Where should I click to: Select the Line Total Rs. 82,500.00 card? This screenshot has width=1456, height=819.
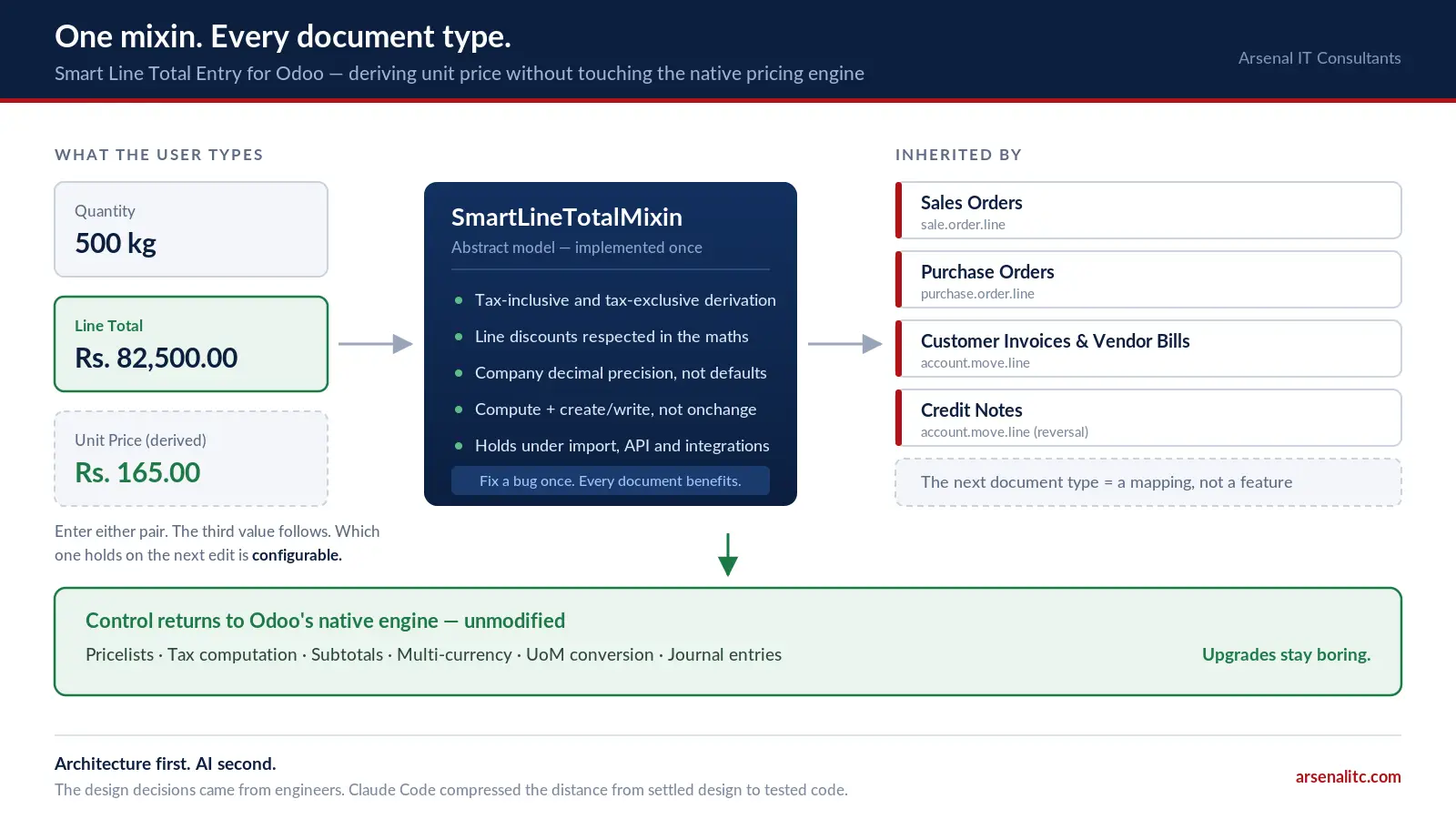(191, 344)
